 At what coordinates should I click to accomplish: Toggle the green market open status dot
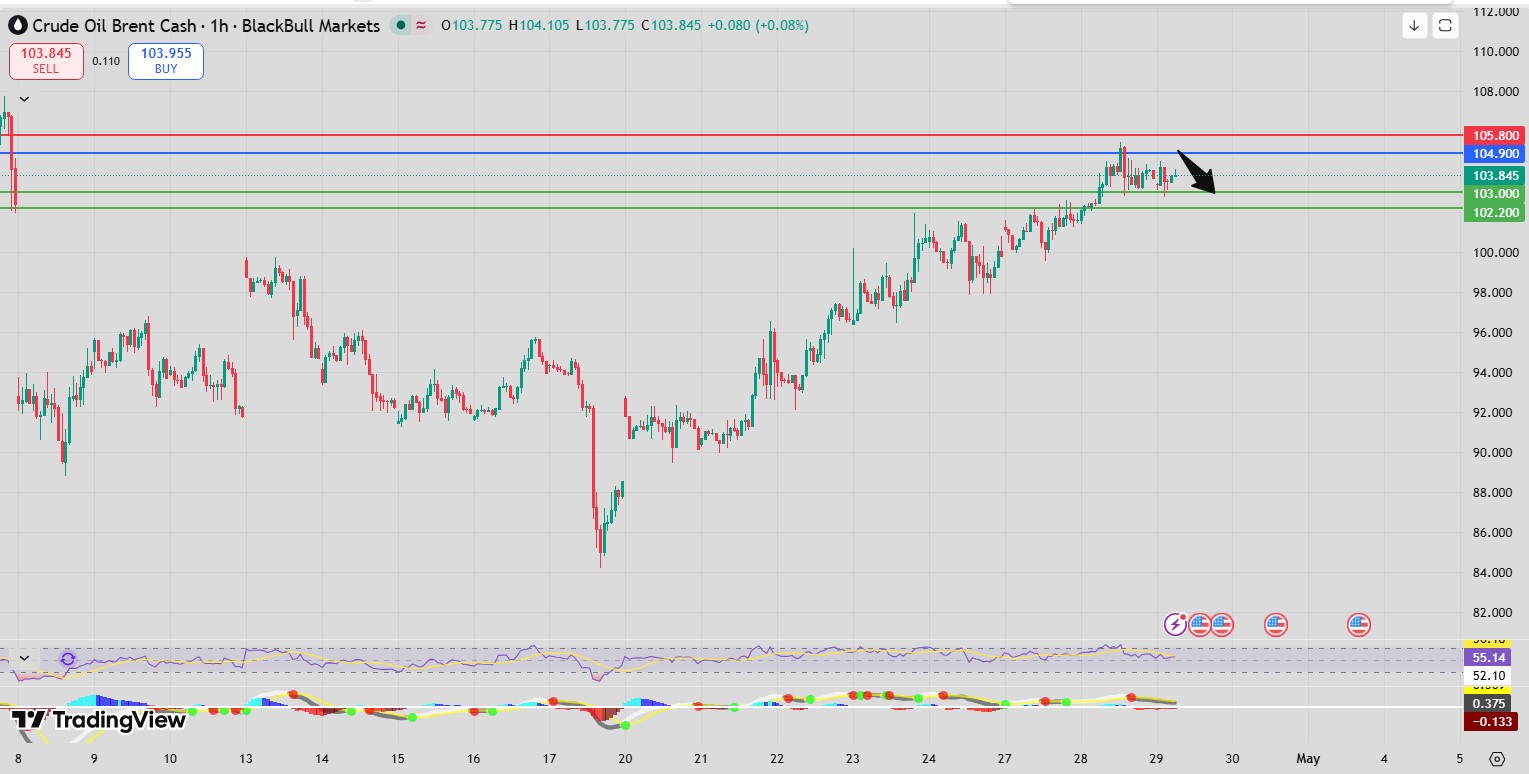(x=401, y=26)
